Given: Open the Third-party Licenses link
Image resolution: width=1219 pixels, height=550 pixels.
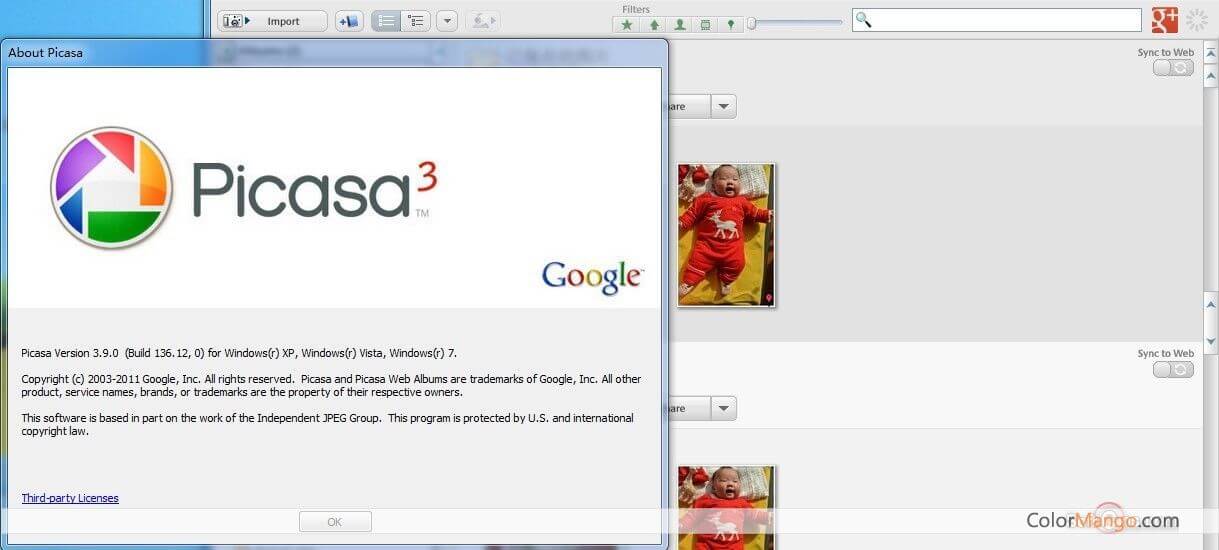Looking at the screenshot, I should pos(70,498).
